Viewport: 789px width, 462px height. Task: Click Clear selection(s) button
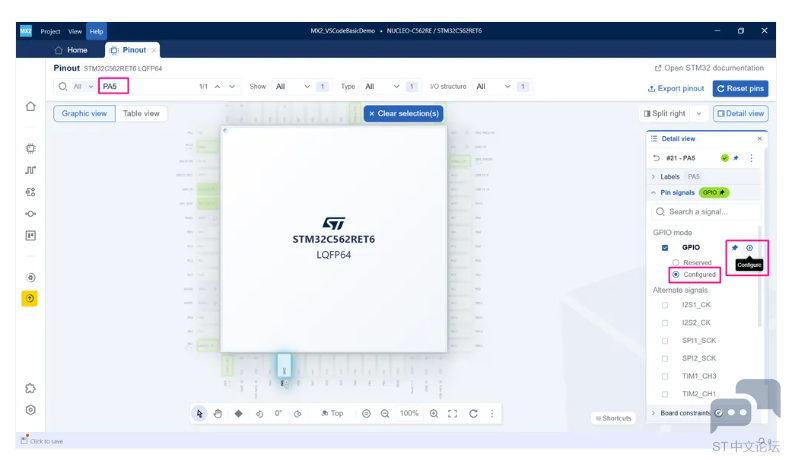(x=404, y=114)
